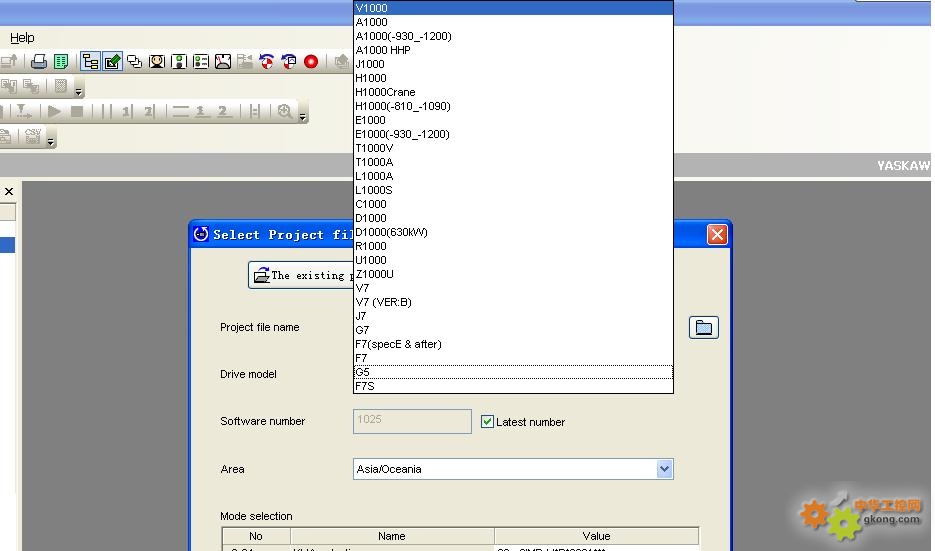Click the red round stop button icon
The height and width of the screenshot is (551, 935).
[x=311, y=61]
